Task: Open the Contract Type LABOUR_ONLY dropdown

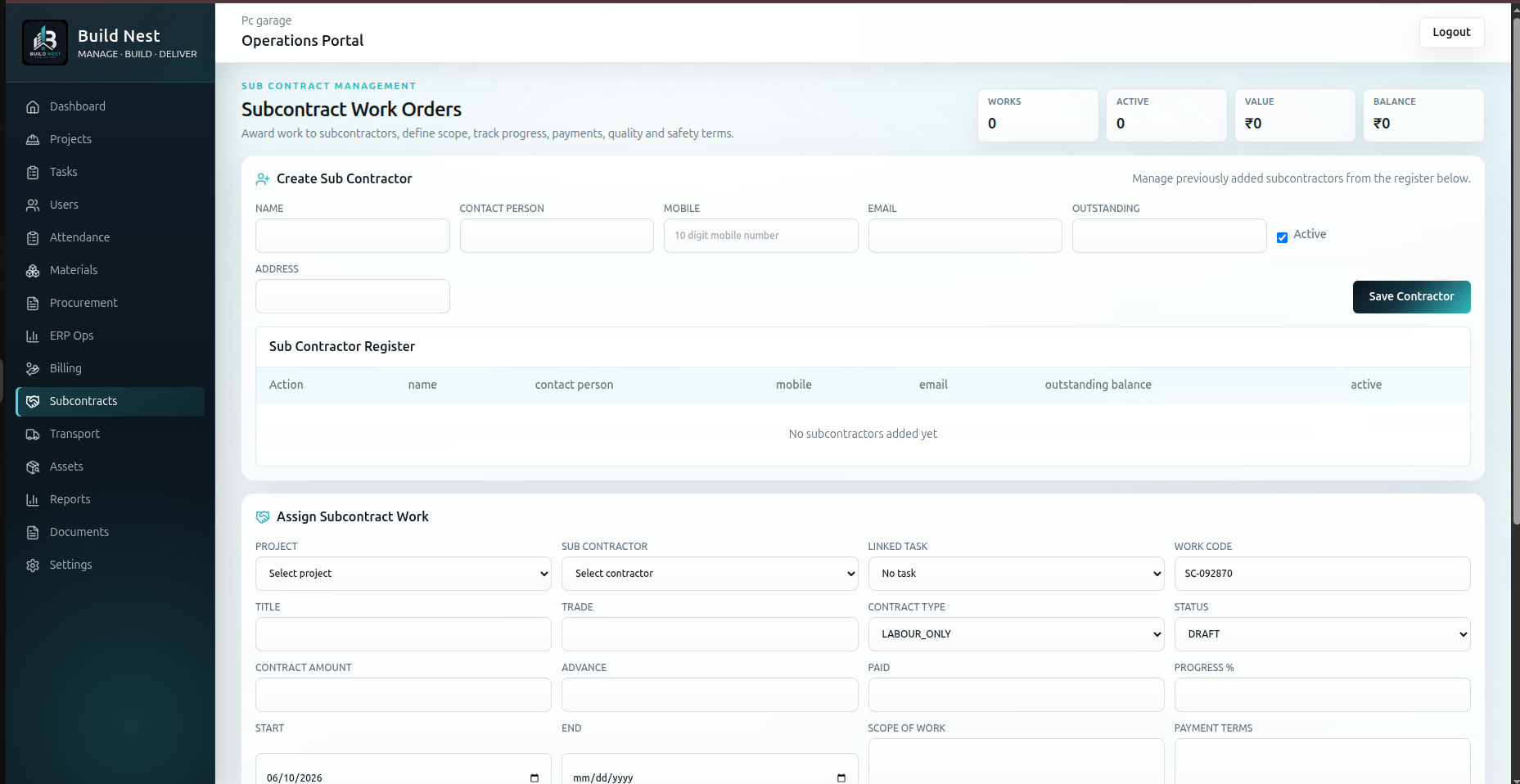Action: tap(1016, 634)
